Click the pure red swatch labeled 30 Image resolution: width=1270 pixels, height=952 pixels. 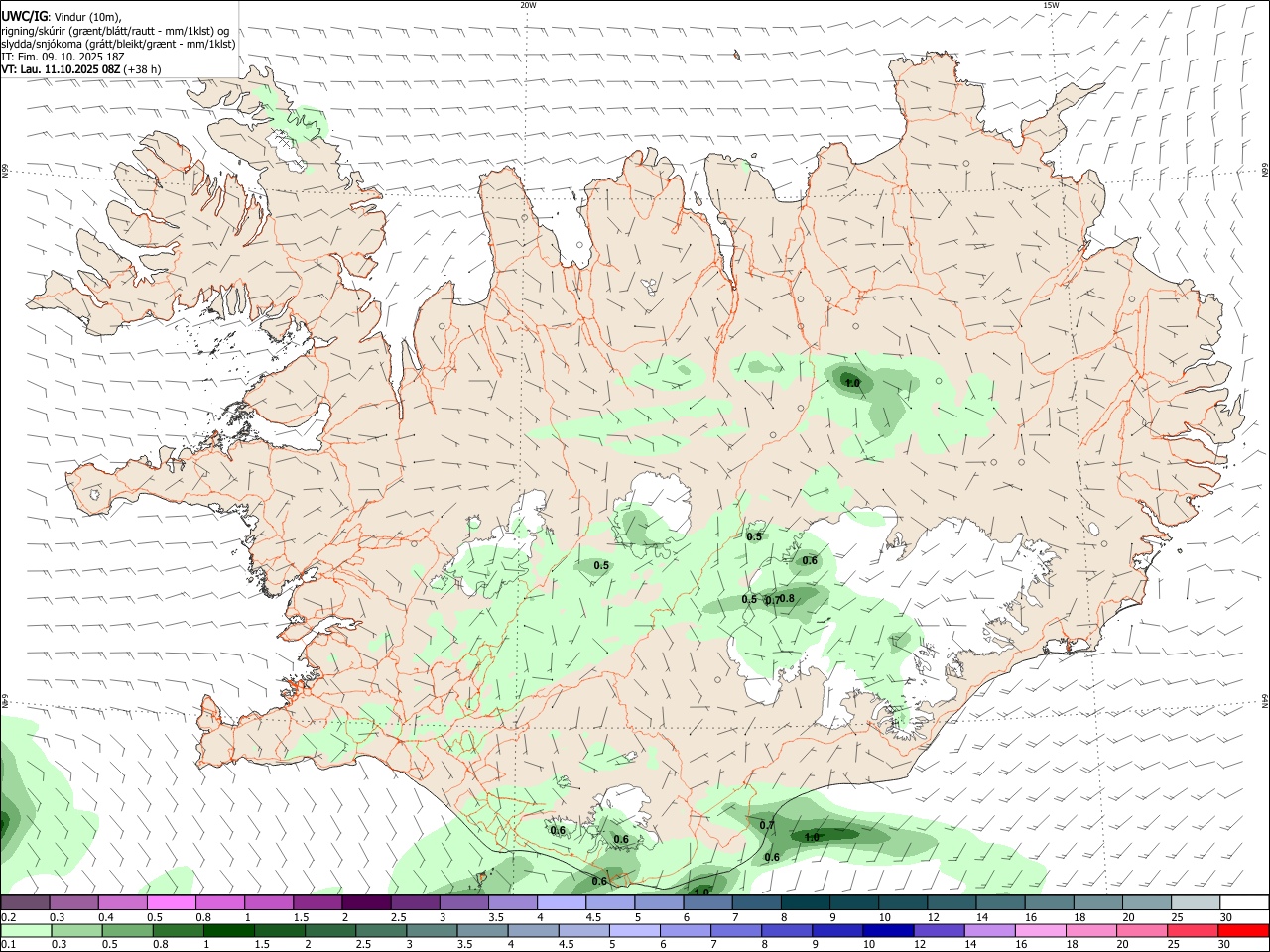(x=1243, y=930)
